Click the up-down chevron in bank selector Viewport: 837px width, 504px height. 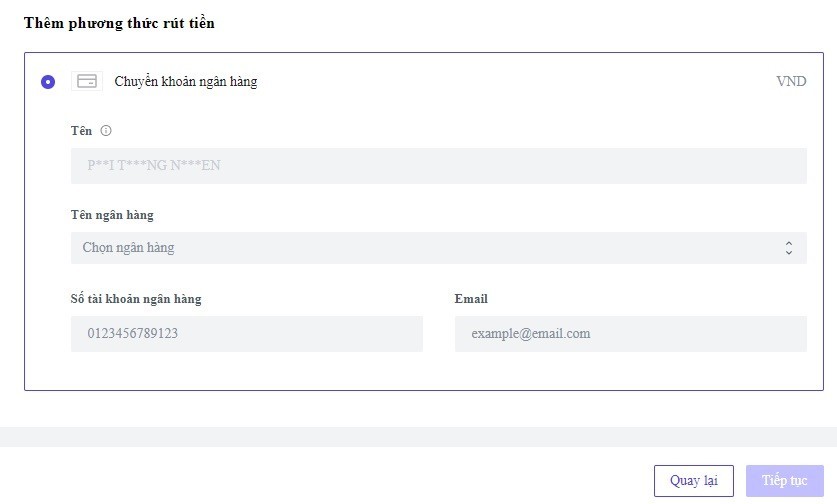pyautogui.click(x=788, y=248)
